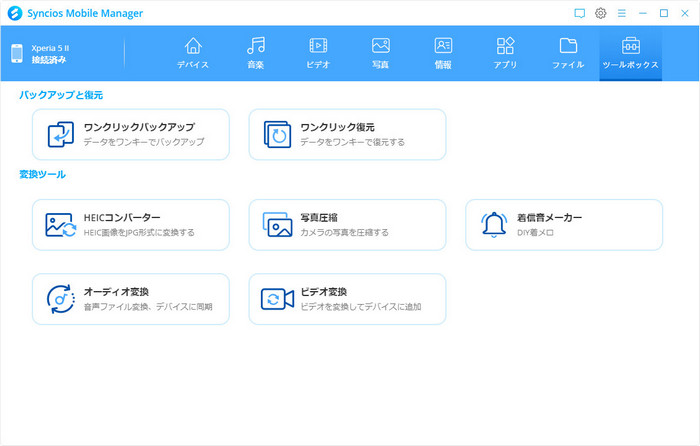700x446 pixels.
Task: Open the ビデオ tab
Action: 318,53
